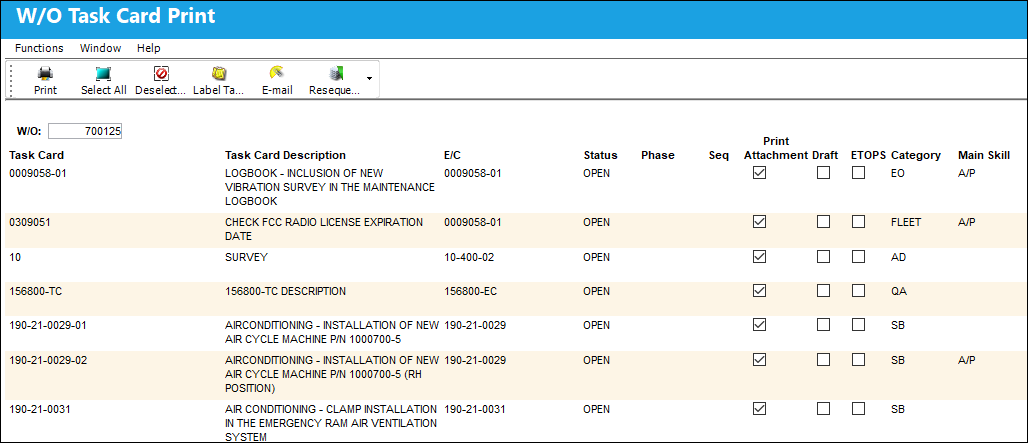Open the Functions menu
The image size is (1028, 443).
coord(39,48)
